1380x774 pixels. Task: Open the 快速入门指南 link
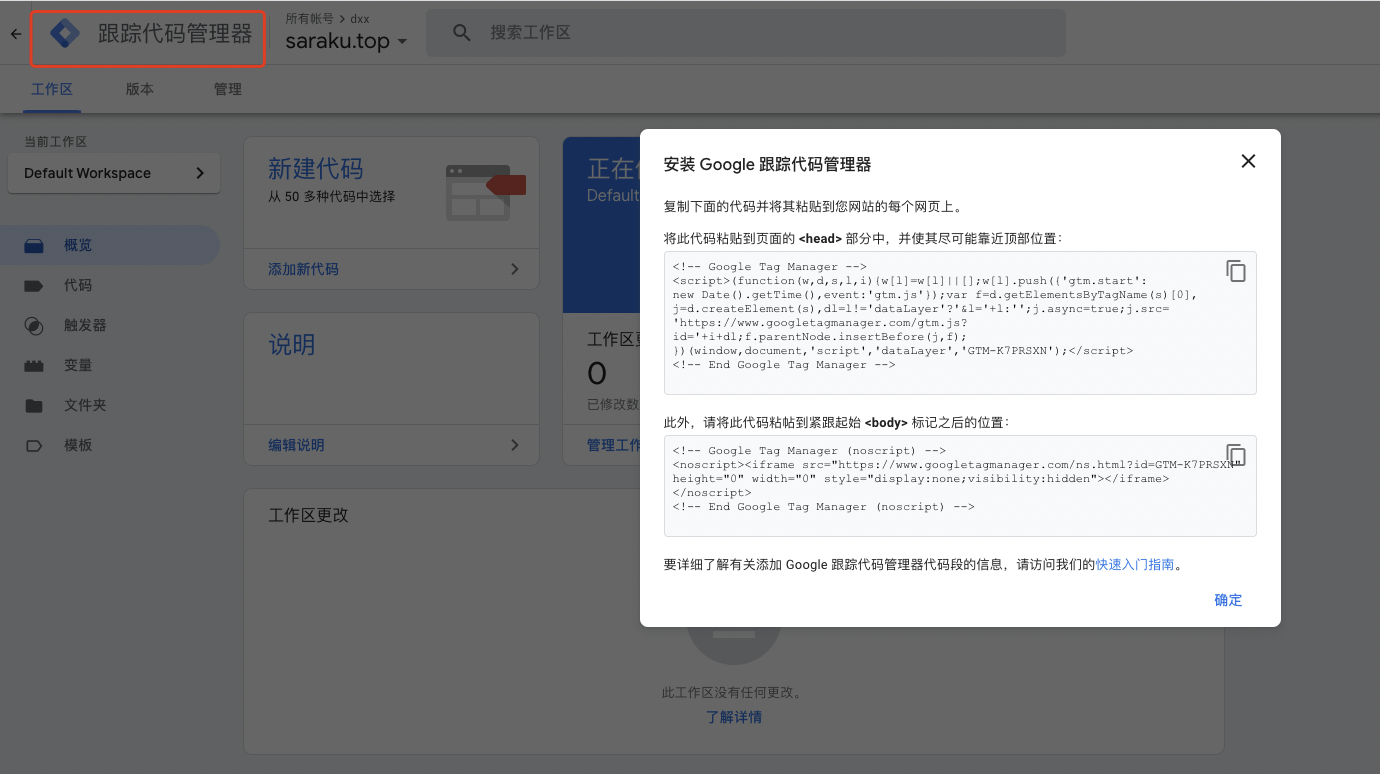click(x=1135, y=565)
